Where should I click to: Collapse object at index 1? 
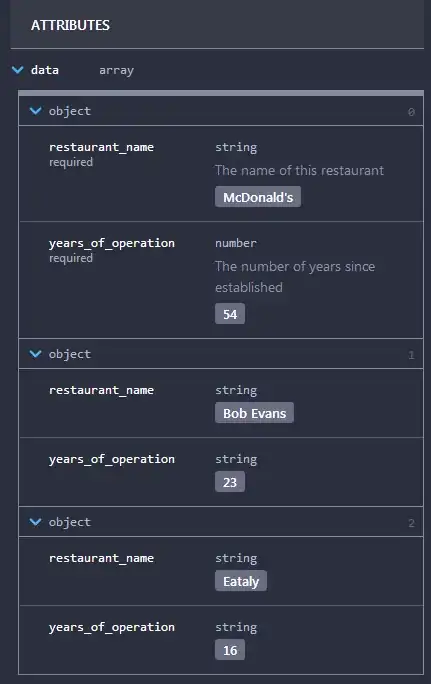pos(35,354)
